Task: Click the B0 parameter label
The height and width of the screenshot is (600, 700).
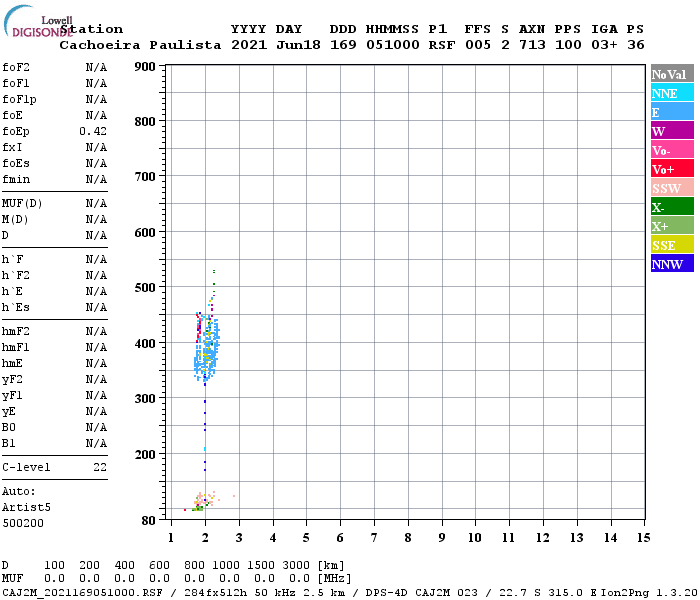Action: (8, 428)
